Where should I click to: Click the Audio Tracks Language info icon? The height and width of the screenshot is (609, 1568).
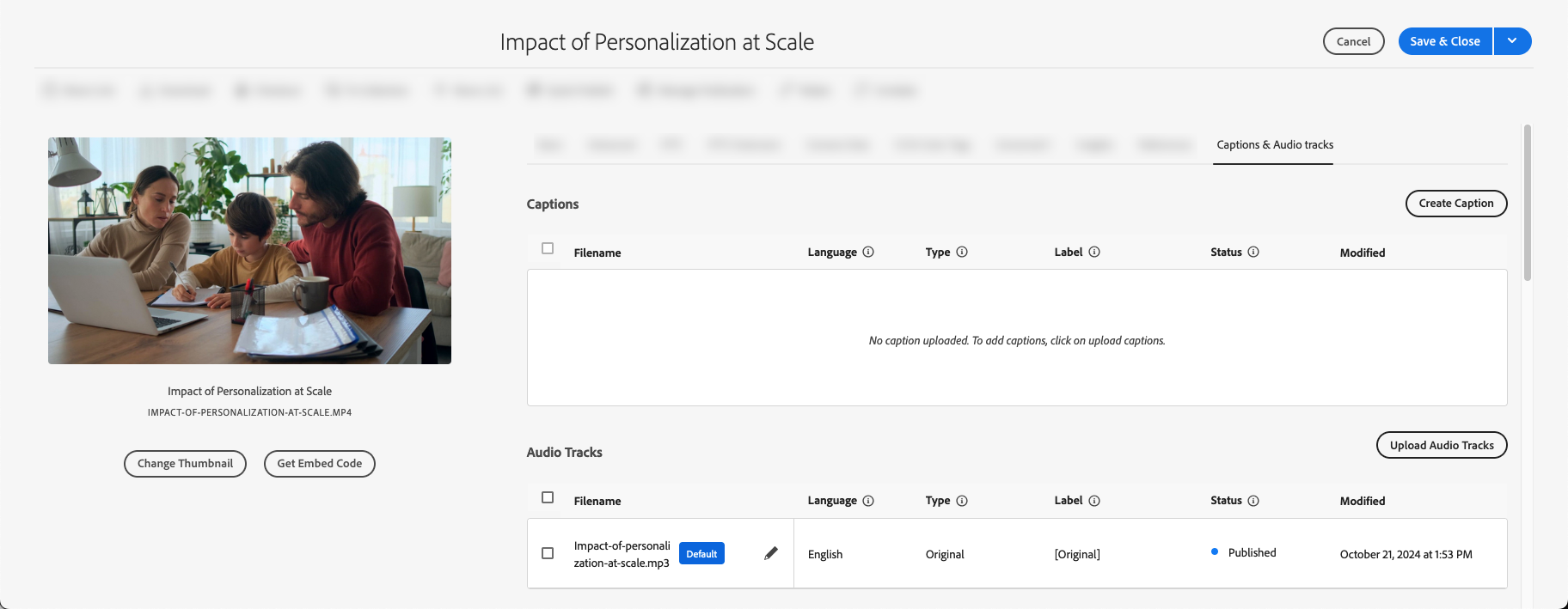tap(868, 501)
